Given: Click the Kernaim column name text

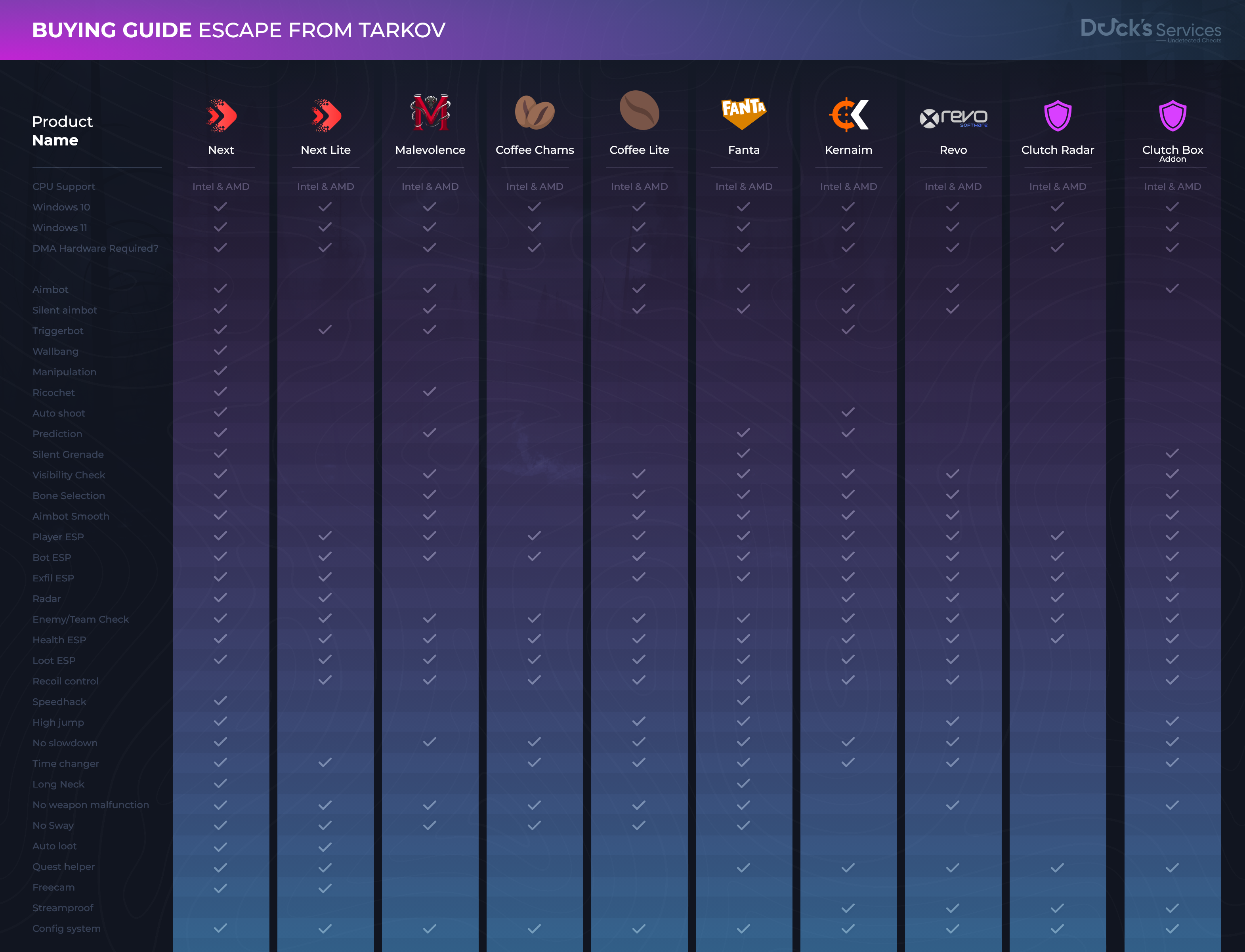Looking at the screenshot, I should pos(848,150).
